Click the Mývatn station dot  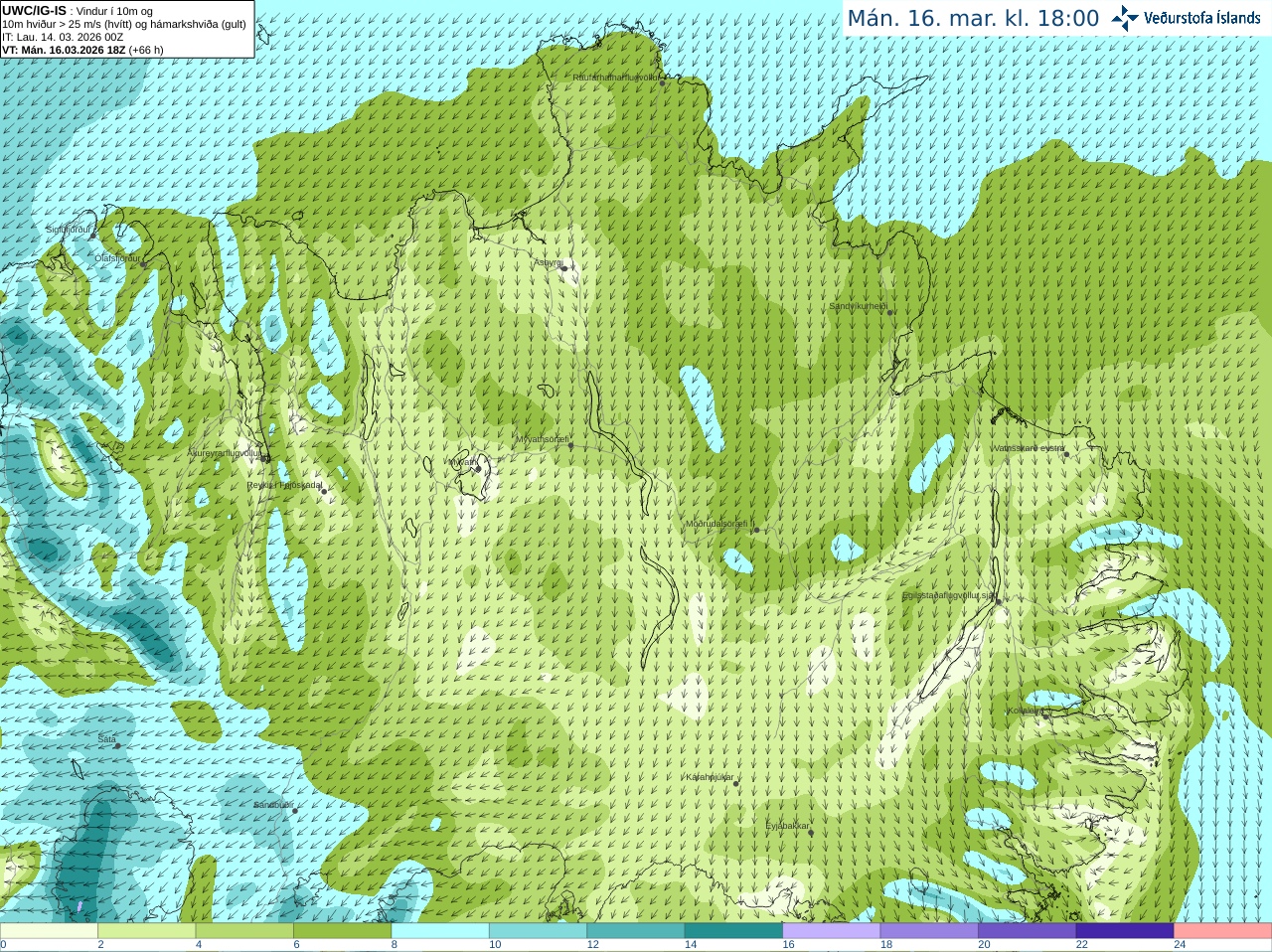click(x=477, y=468)
